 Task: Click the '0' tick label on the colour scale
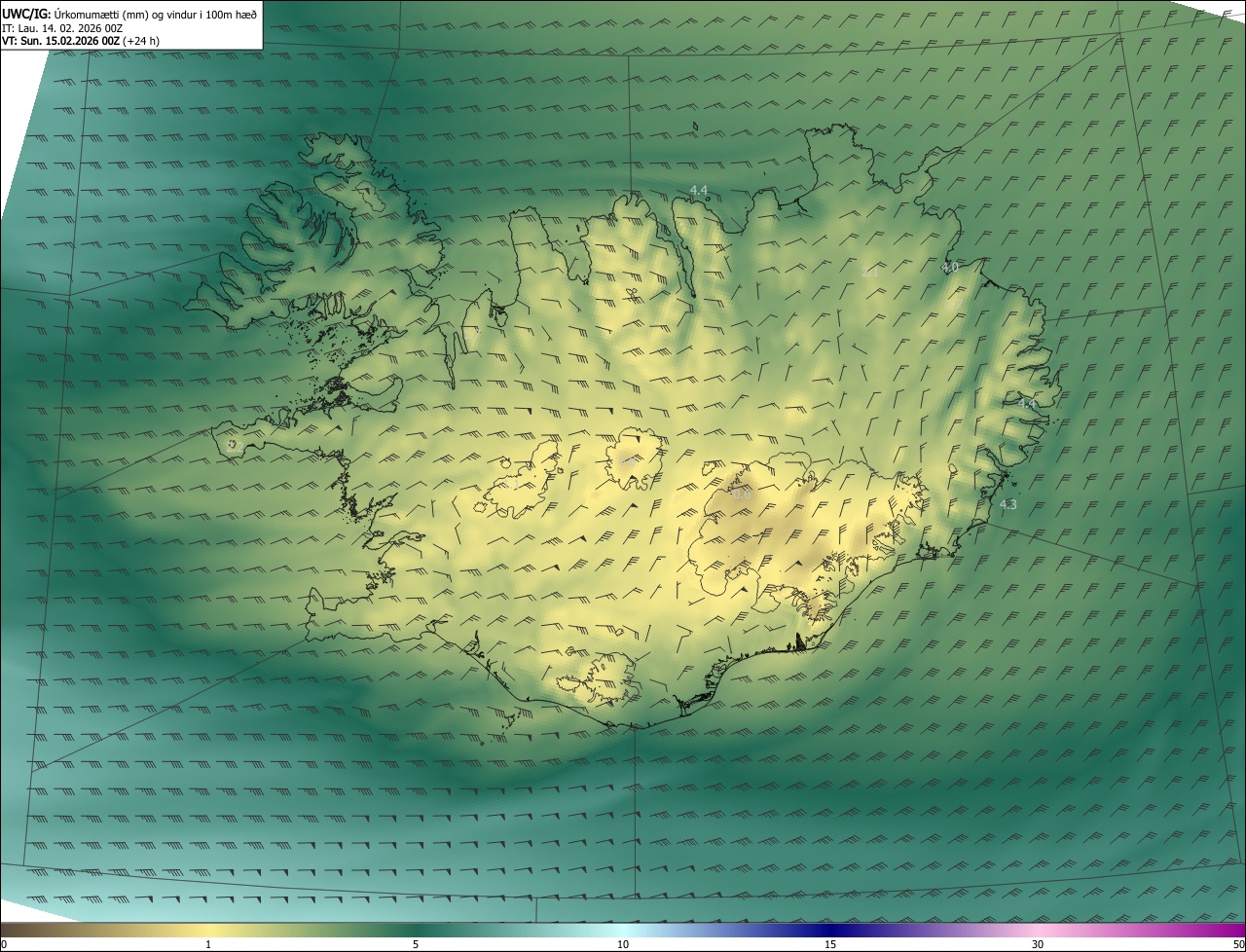coord(4,944)
